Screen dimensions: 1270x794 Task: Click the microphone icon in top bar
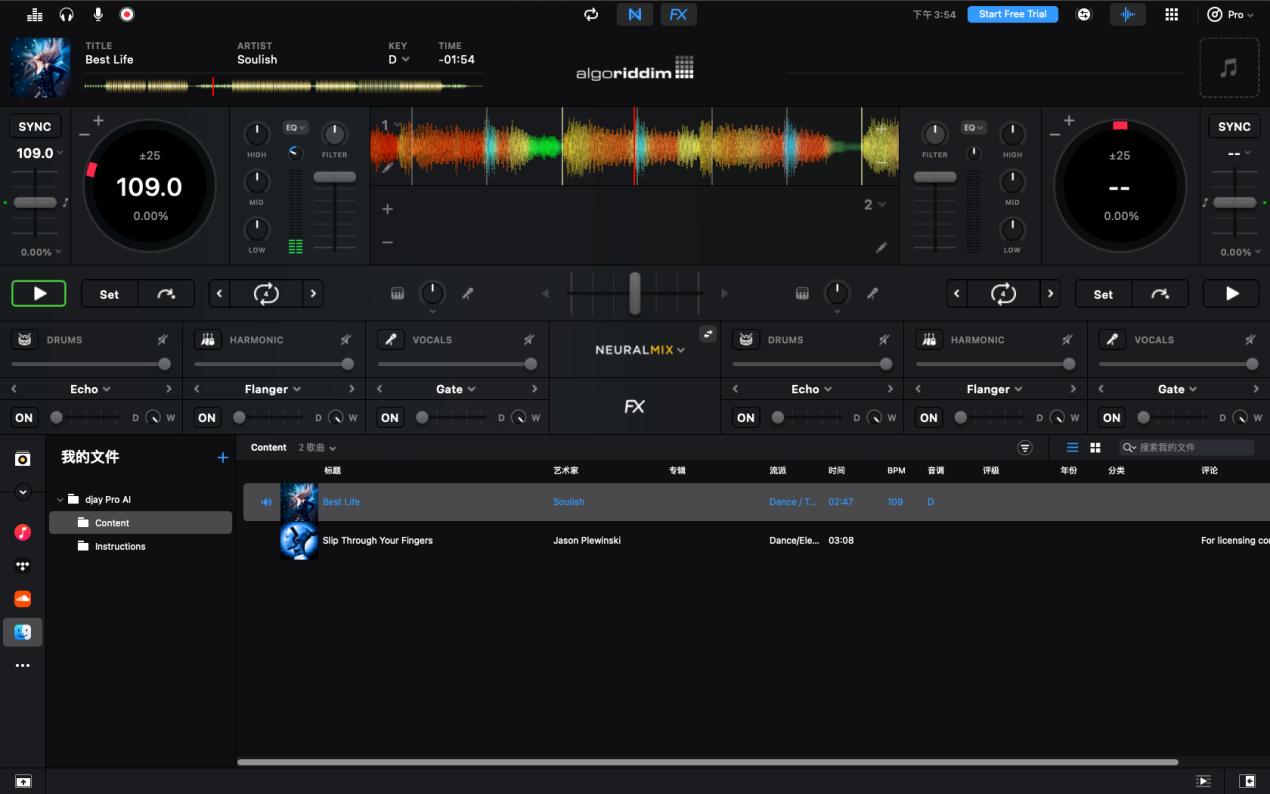pyautogui.click(x=98, y=14)
